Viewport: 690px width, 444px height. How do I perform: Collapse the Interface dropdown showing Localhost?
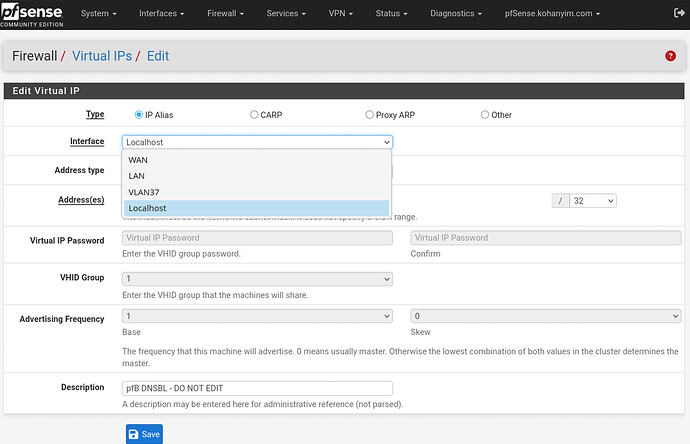point(257,142)
